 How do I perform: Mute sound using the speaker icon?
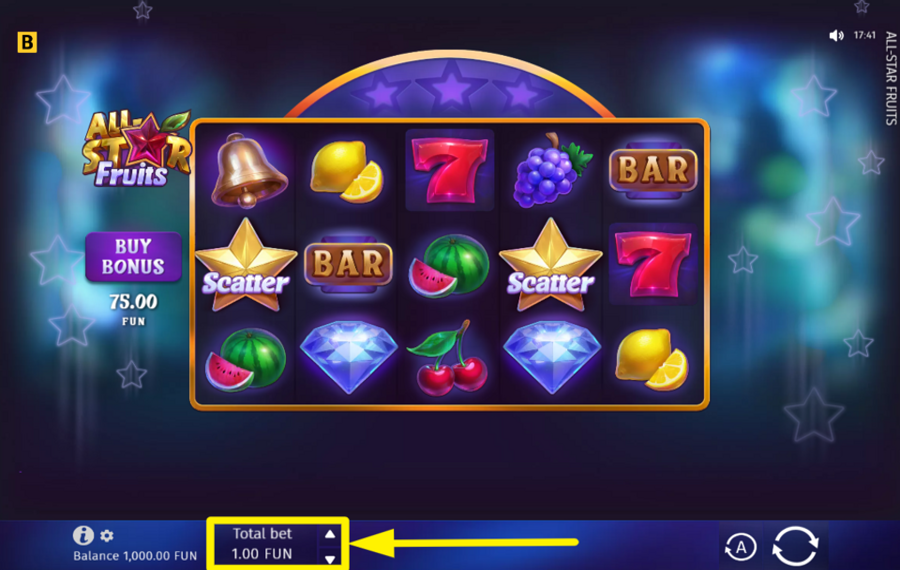pyautogui.click(x=836, y=36)
